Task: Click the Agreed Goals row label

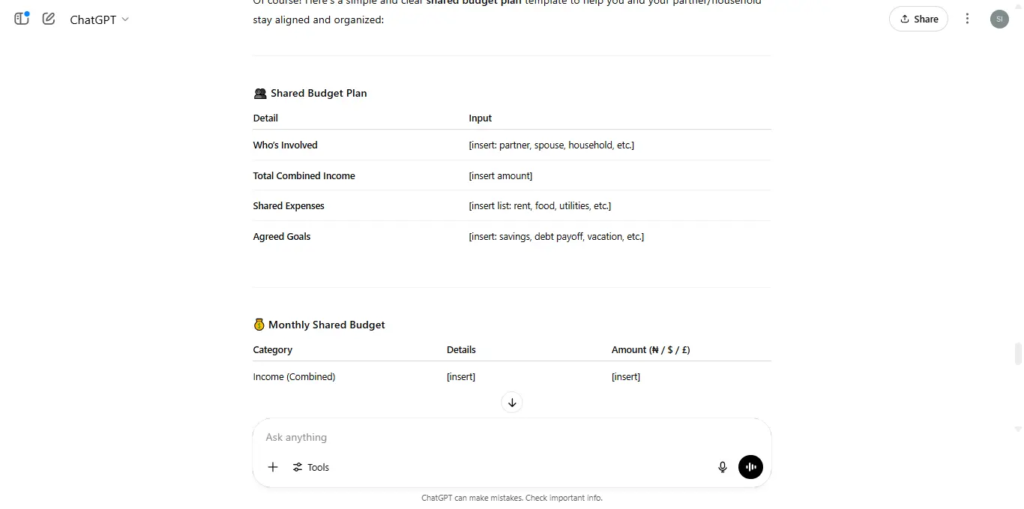Action: coord(281,237)
